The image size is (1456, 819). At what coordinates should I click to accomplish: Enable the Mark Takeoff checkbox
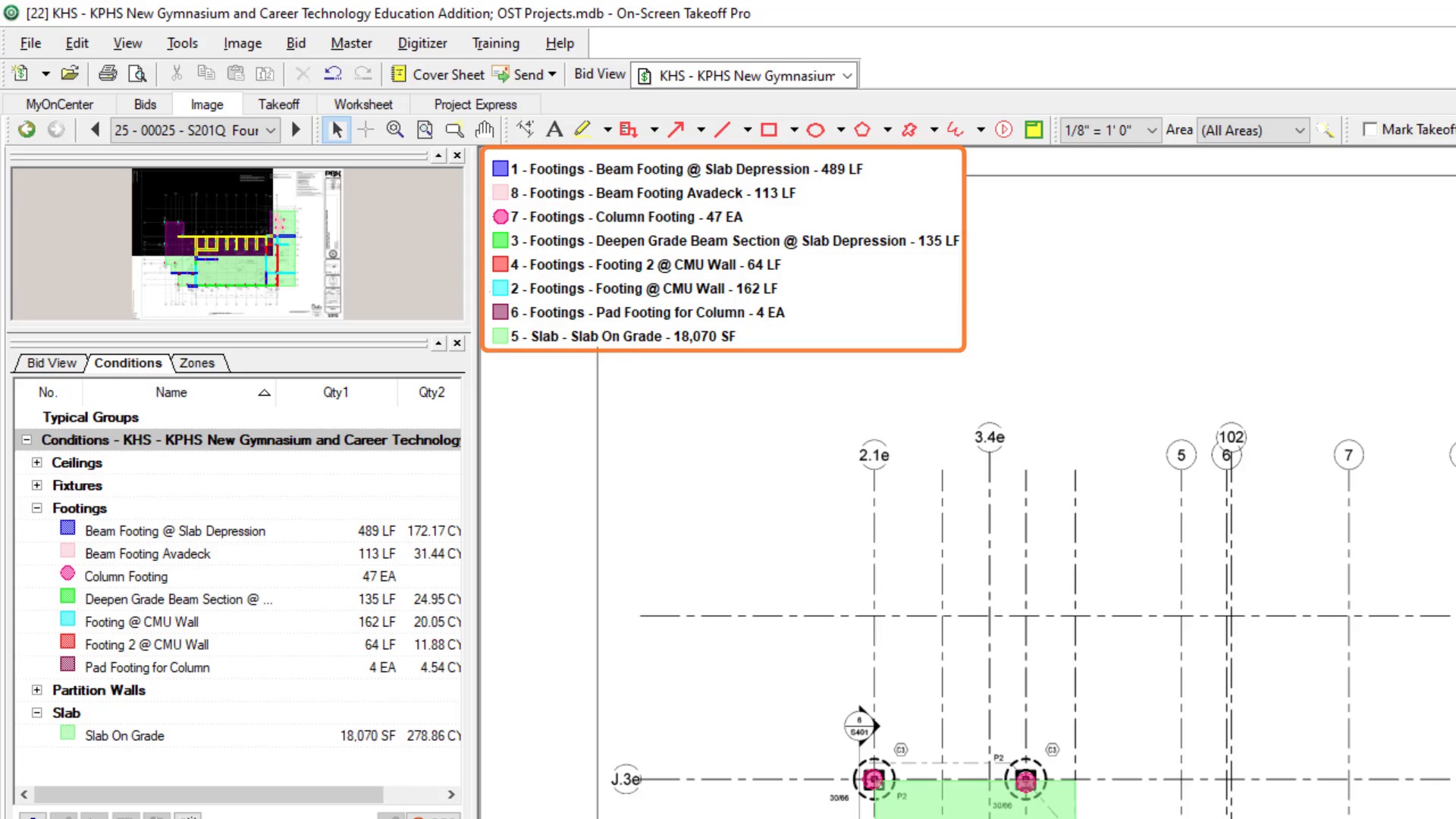(1370, 130)
